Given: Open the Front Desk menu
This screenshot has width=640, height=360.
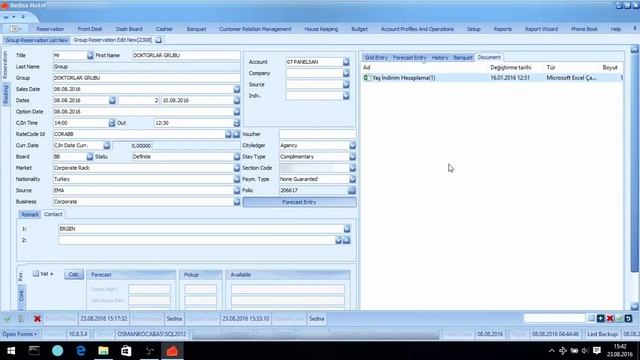Looking at the screenshot, I should [x=90, y=29].
